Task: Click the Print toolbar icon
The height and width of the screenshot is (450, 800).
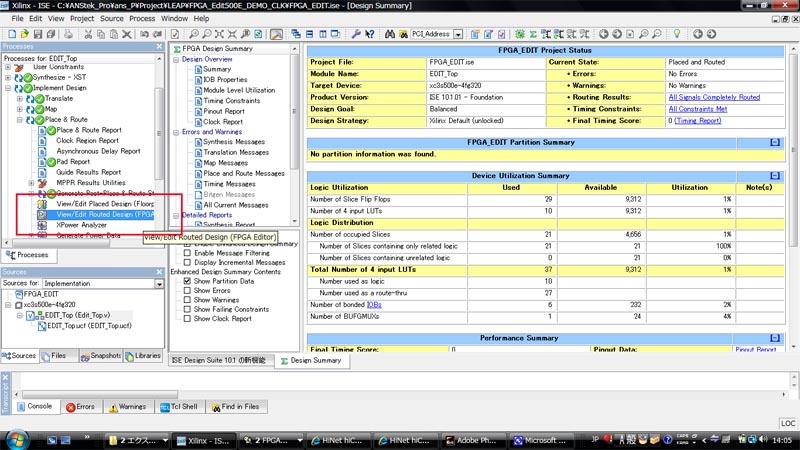Action: click(x=68, y=34)
